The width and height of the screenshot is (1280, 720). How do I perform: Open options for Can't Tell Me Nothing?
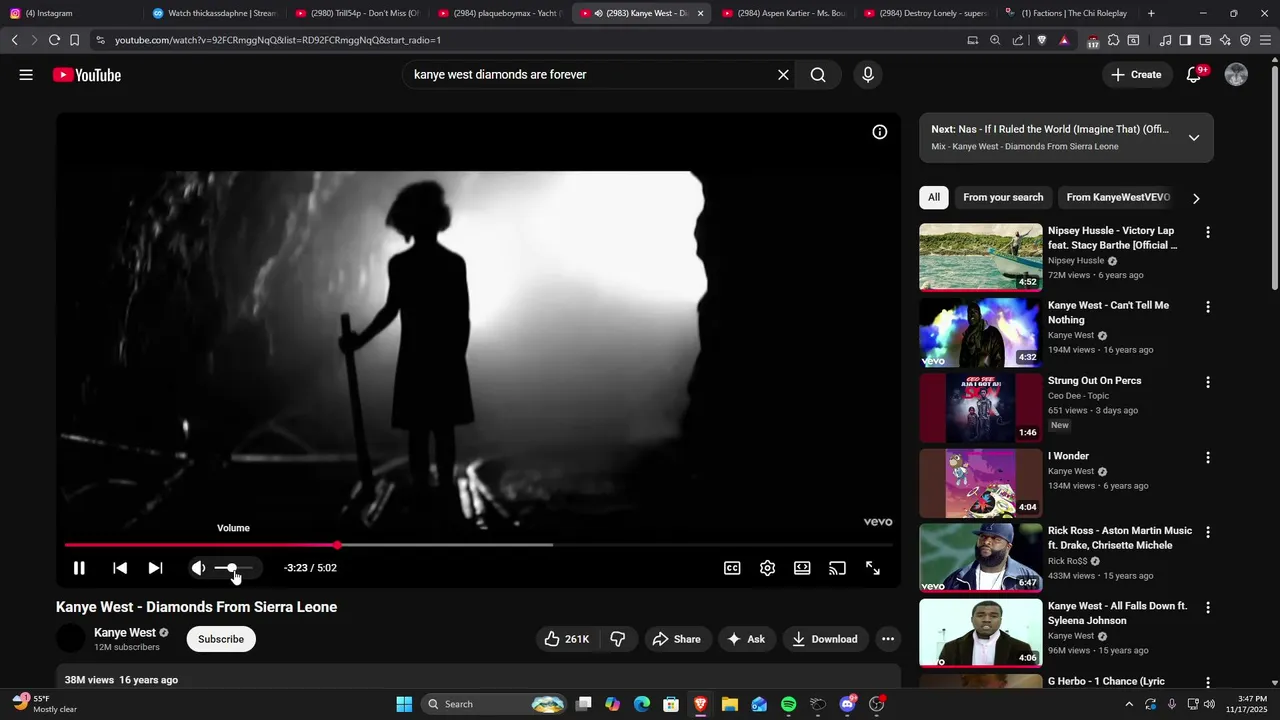coord(1208,307)
